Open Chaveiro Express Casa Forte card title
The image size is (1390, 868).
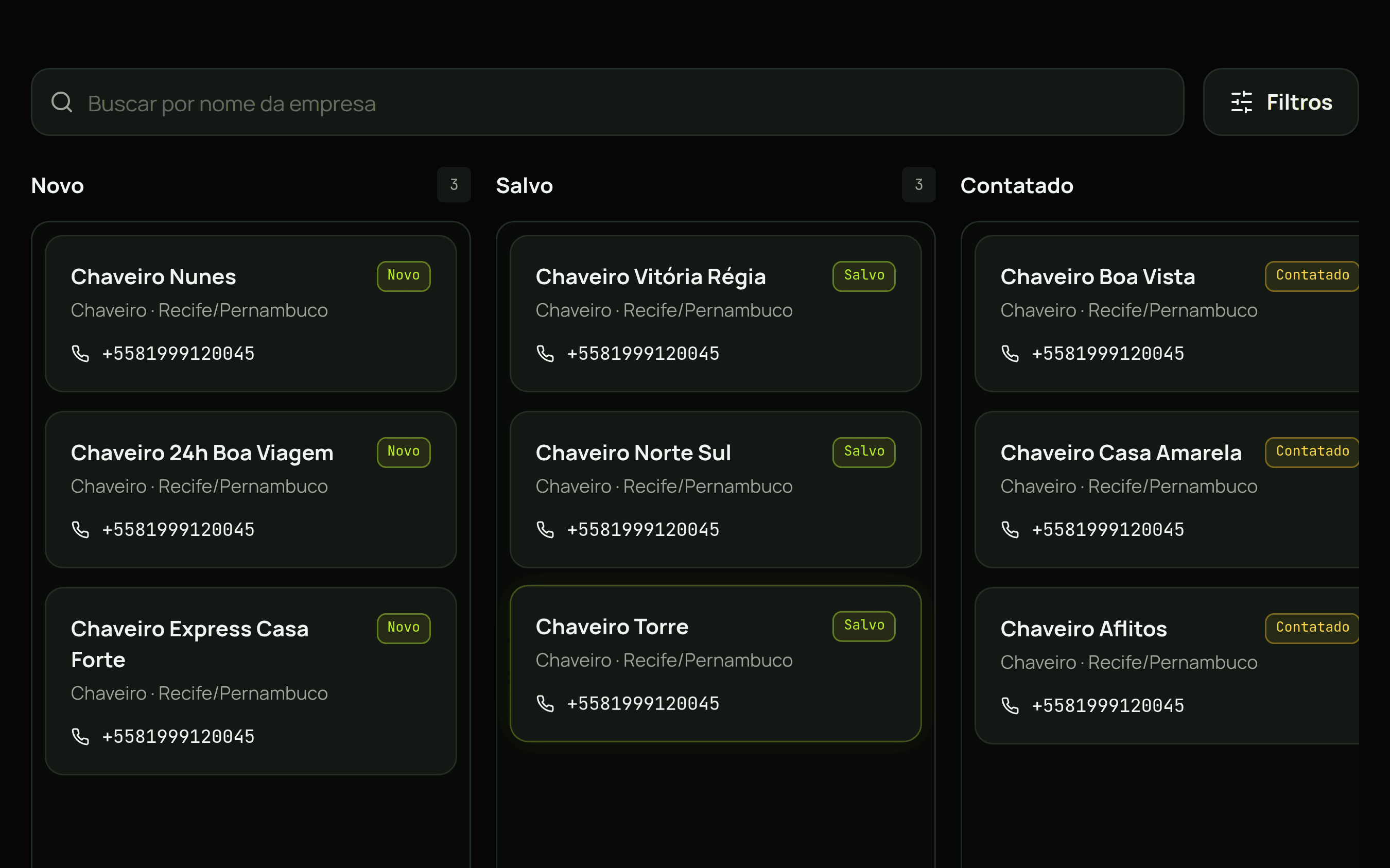(190, 644)
